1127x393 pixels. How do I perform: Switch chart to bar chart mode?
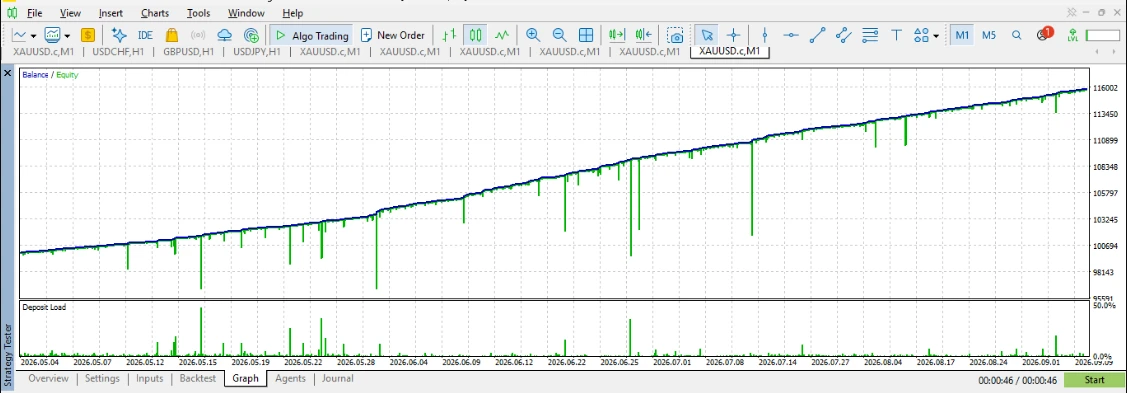449,34
